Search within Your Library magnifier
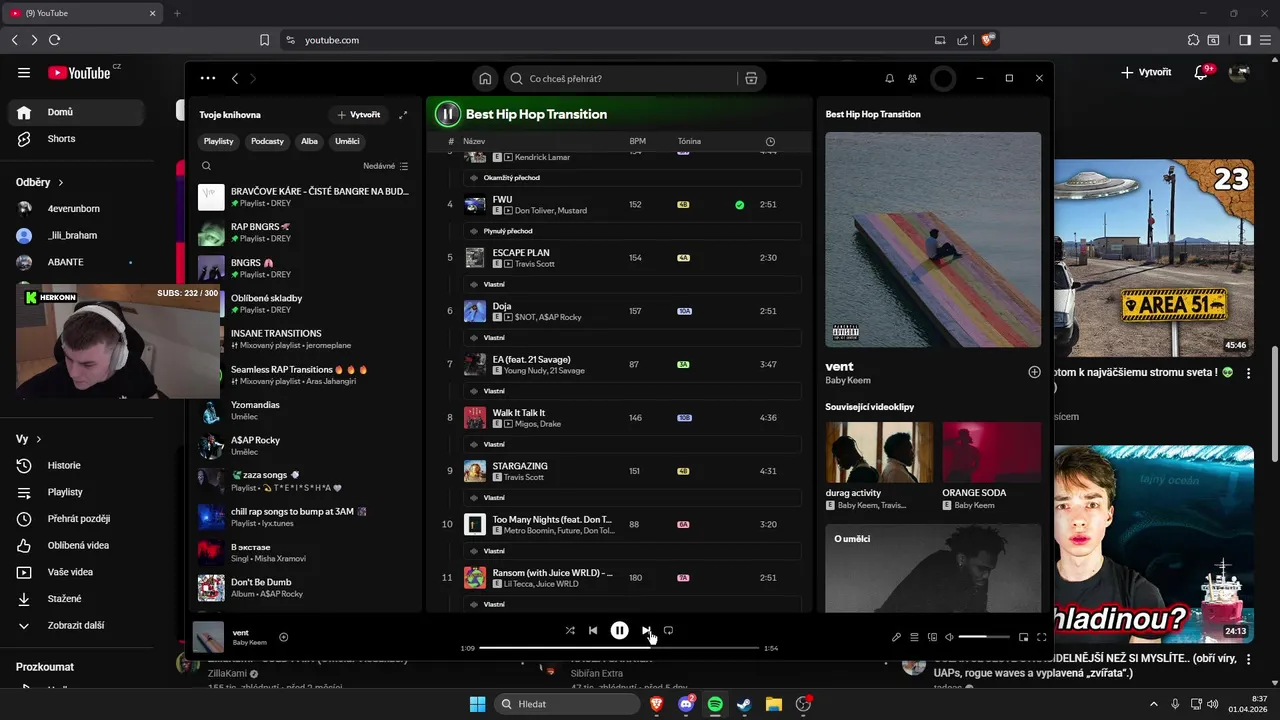This screenshot has width=1280, height=720. click(x=206, y=166)
